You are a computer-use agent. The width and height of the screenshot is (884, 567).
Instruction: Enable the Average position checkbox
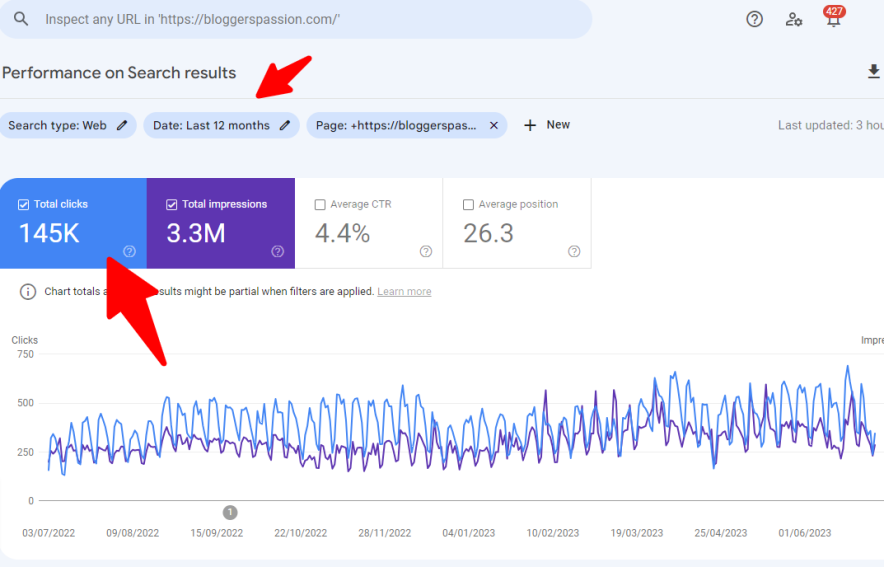(x=468, y=204)
